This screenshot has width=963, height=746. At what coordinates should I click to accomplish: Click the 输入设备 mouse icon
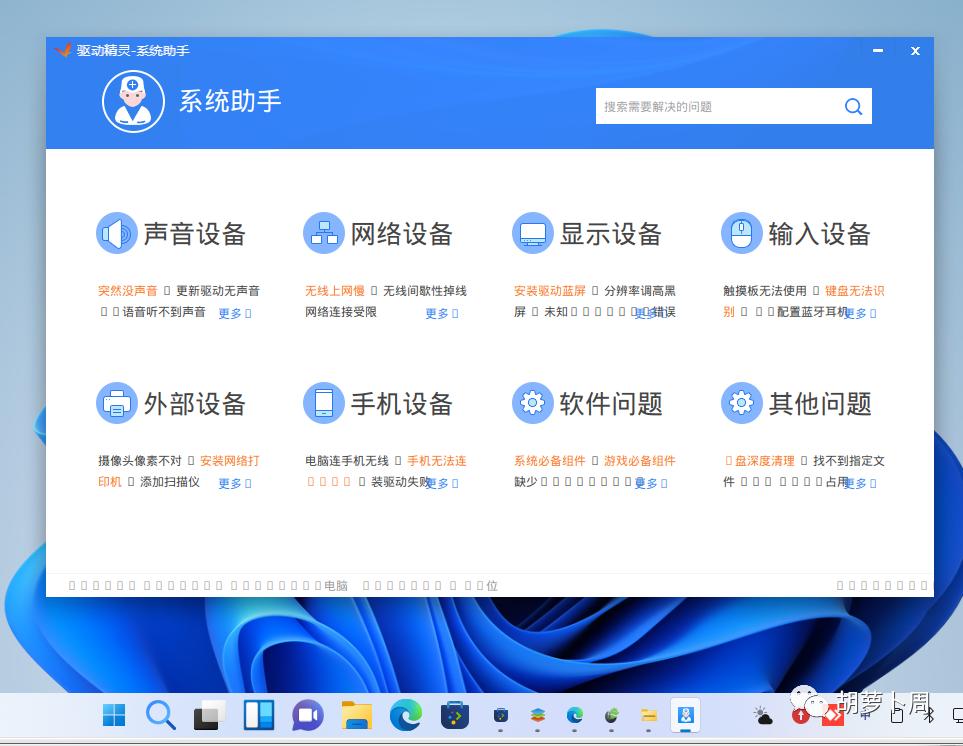click(740, 232)
